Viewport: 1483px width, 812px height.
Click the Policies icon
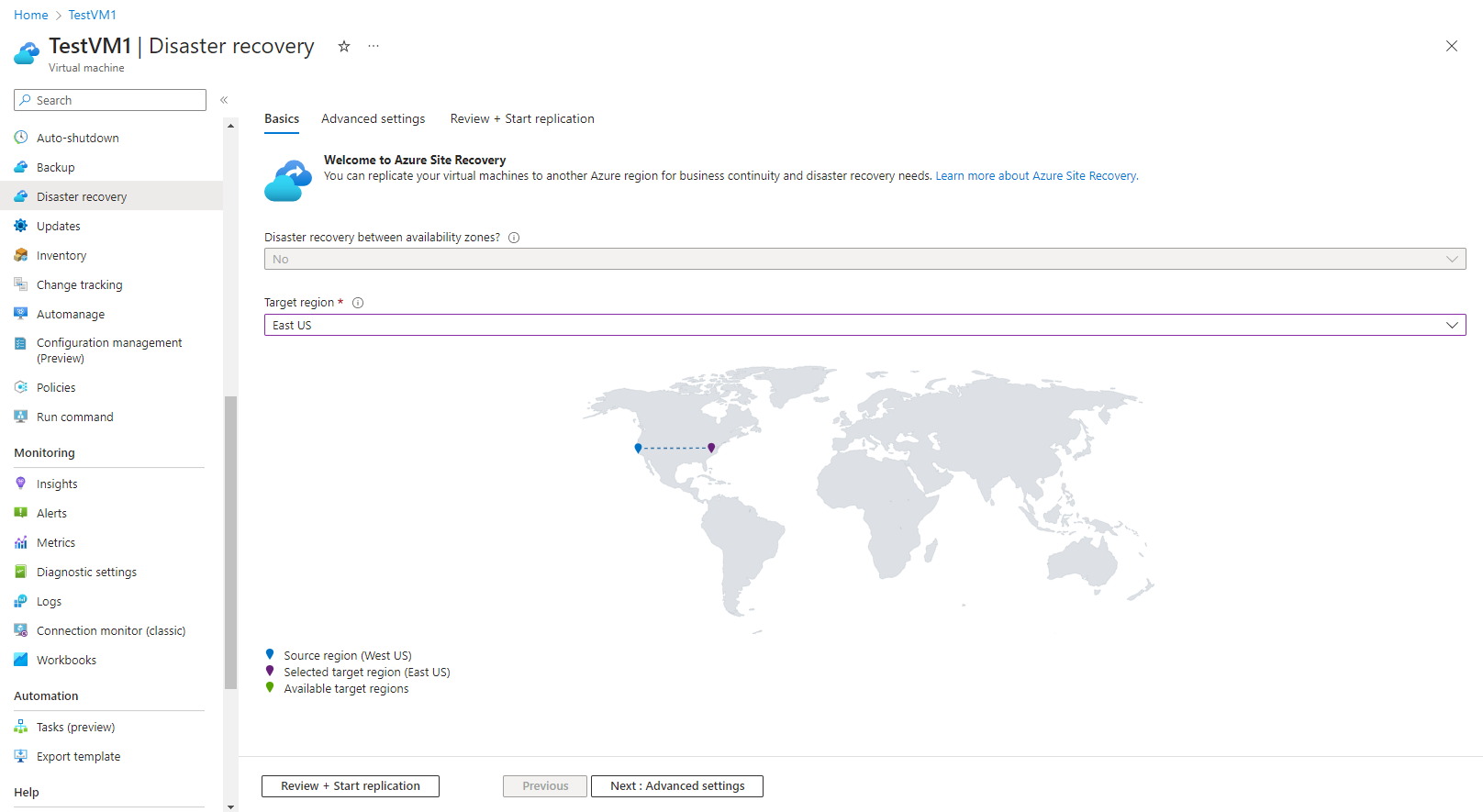coord(21,387)
